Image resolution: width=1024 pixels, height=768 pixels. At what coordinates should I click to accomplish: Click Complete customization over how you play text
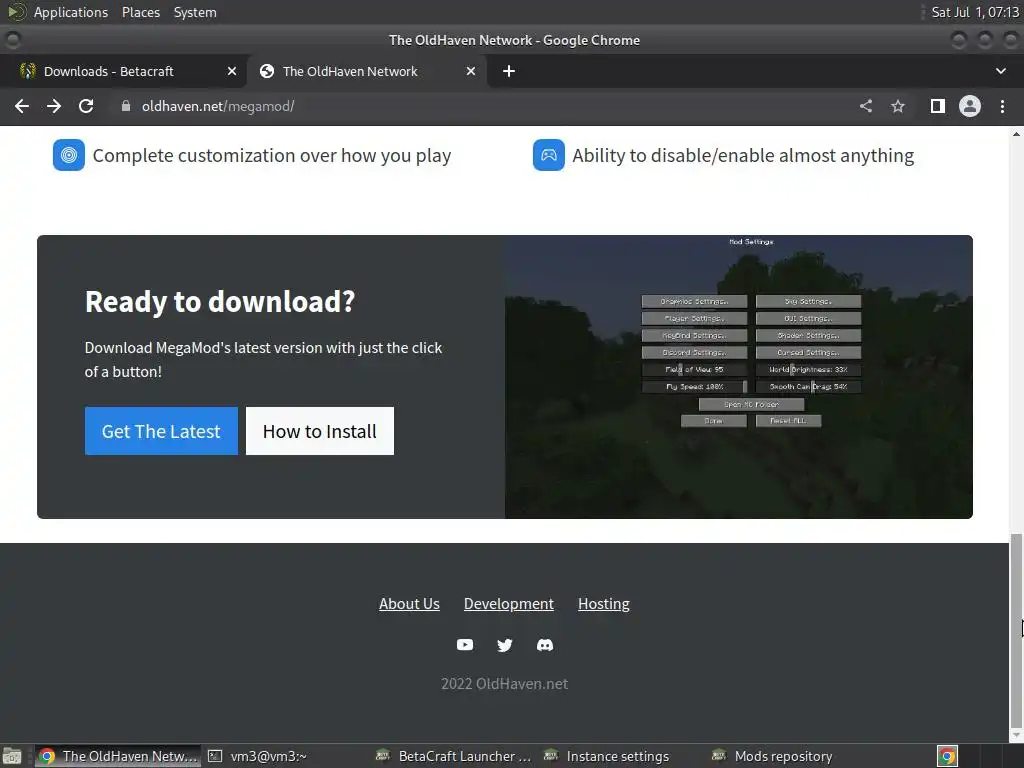coord(272,156)
